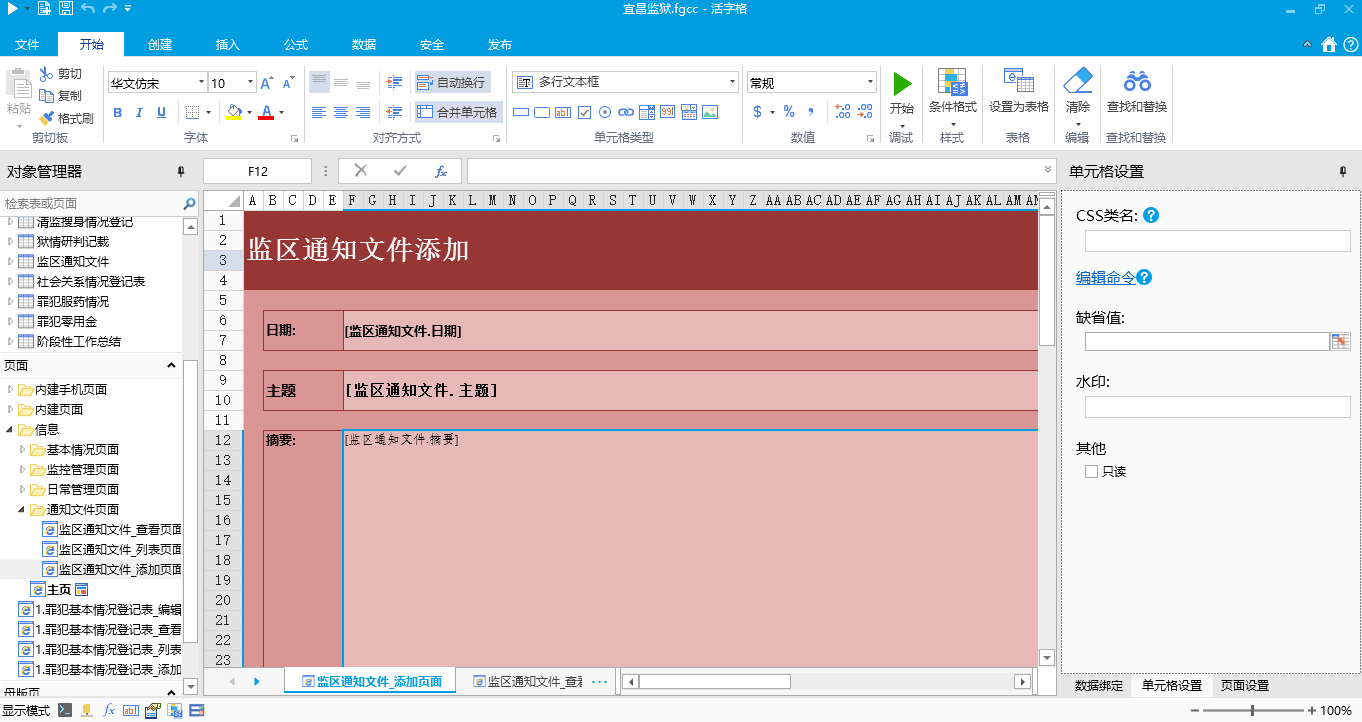Click the 清除 eraser icon
The width and height of the screenshot is (1362, 722).
tap(1077, 82)
